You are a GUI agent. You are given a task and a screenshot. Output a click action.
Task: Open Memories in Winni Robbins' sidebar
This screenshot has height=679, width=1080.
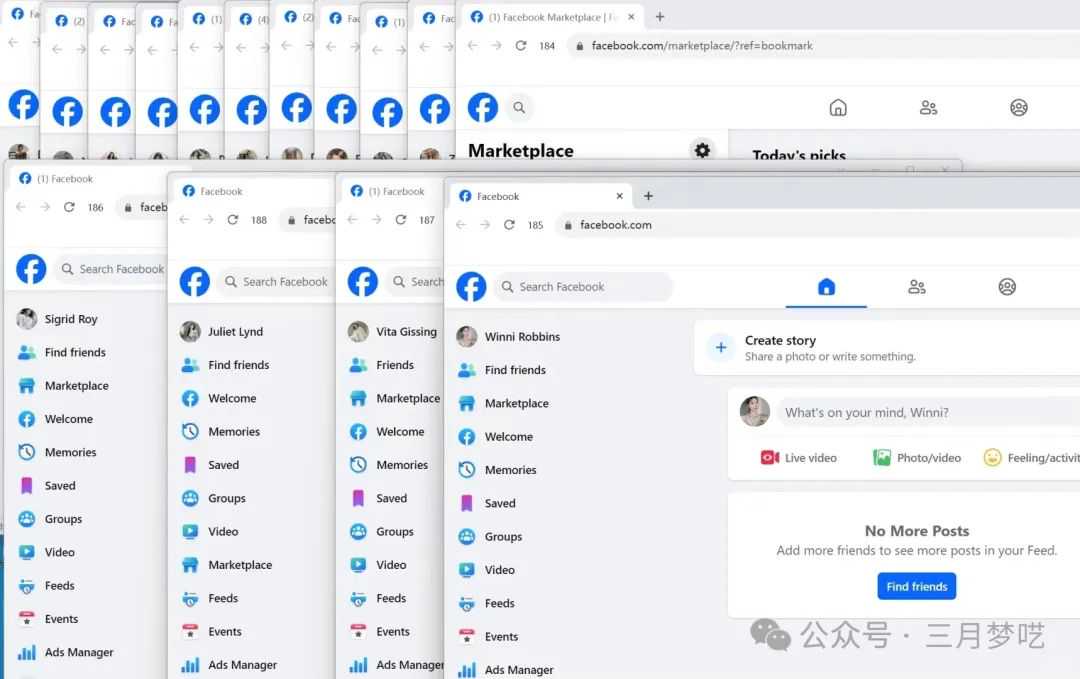pyautogui.click(x=497, y=470)
